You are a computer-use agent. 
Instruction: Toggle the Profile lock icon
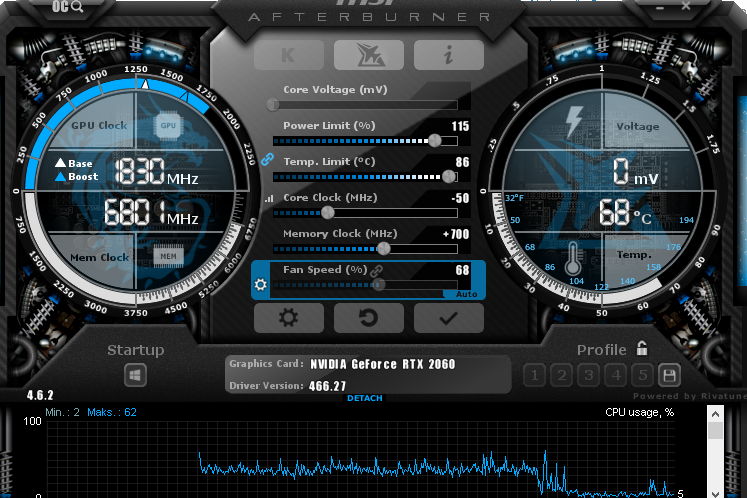point(642,348)
